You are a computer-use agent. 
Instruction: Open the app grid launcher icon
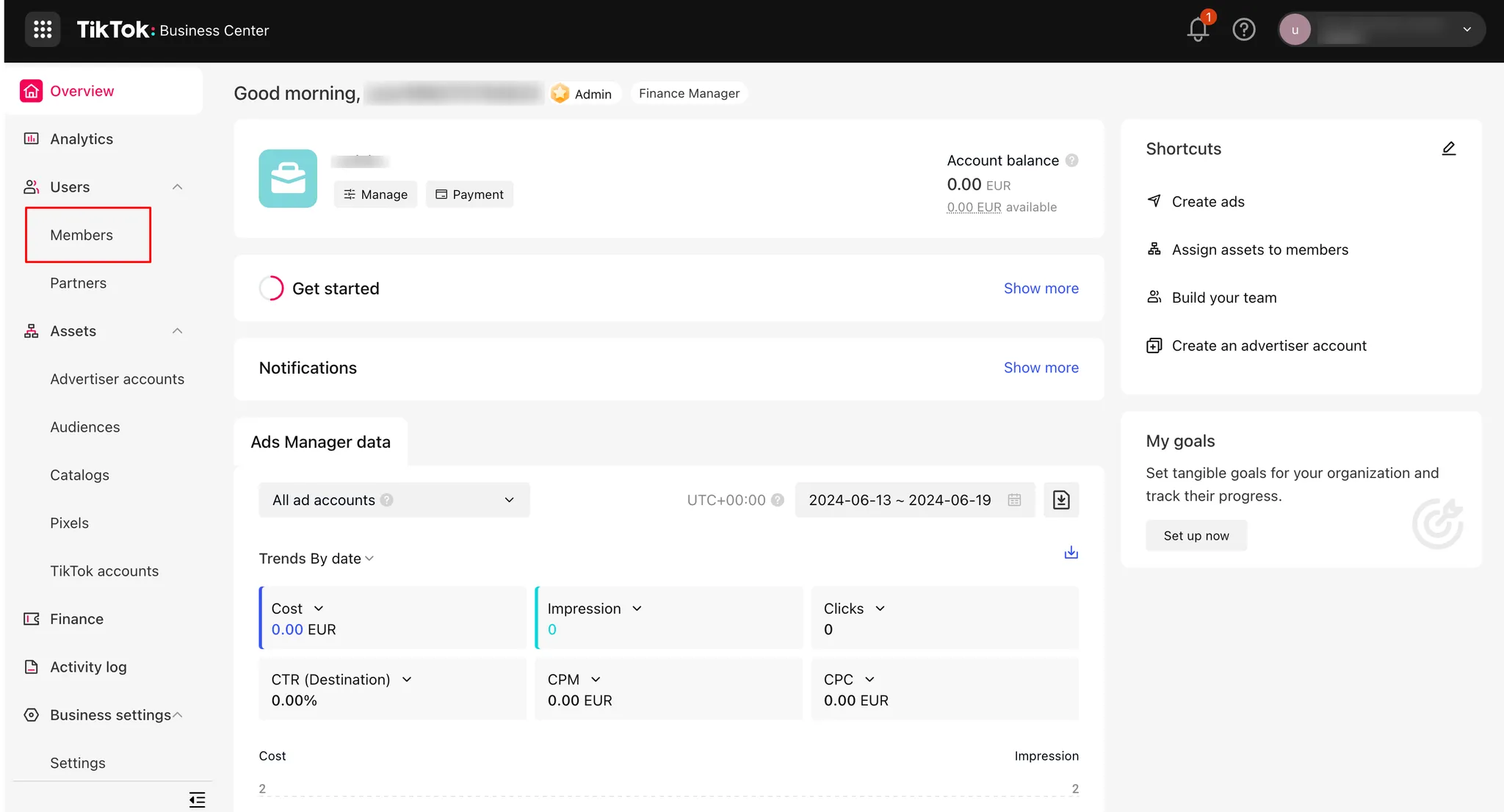(43, 29)
